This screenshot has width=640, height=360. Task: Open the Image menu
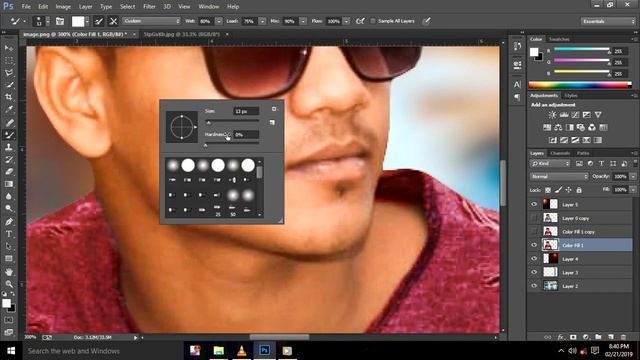(63, 7)
